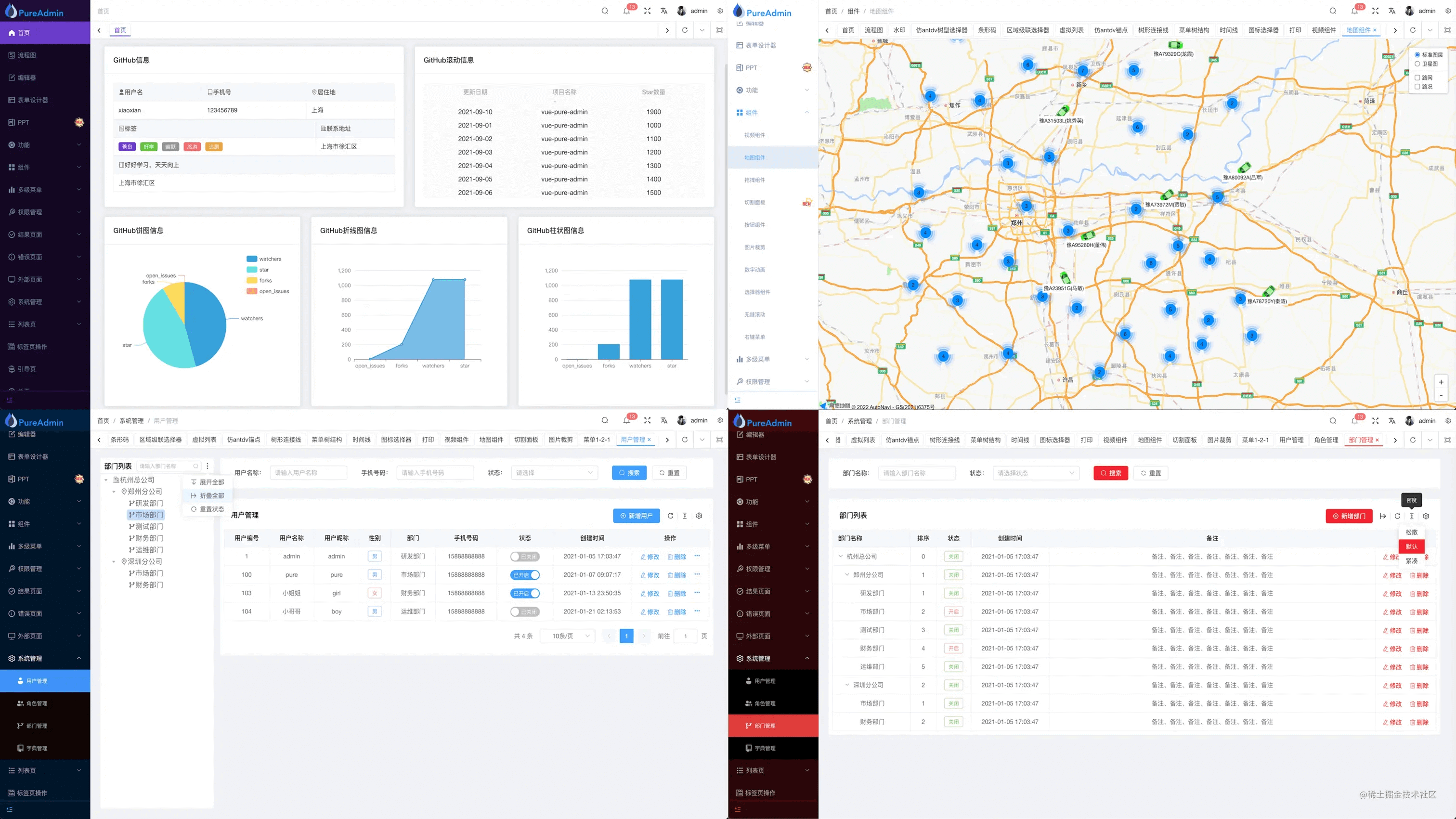
Task: Open three-dot menu next to 部门列表 search box
Action: (208, 466)
